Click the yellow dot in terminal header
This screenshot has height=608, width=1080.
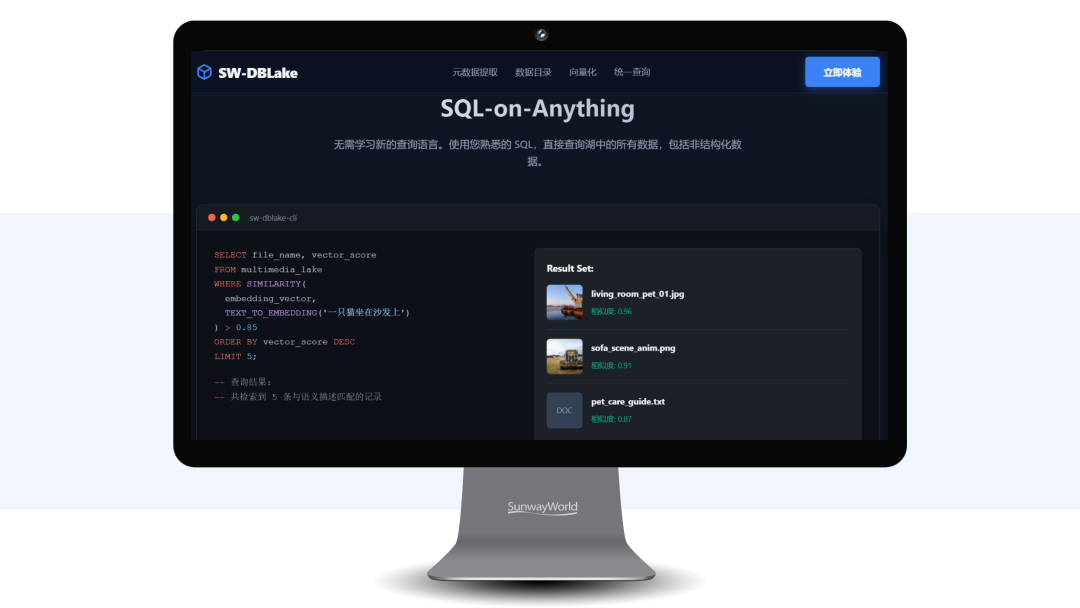224,218
